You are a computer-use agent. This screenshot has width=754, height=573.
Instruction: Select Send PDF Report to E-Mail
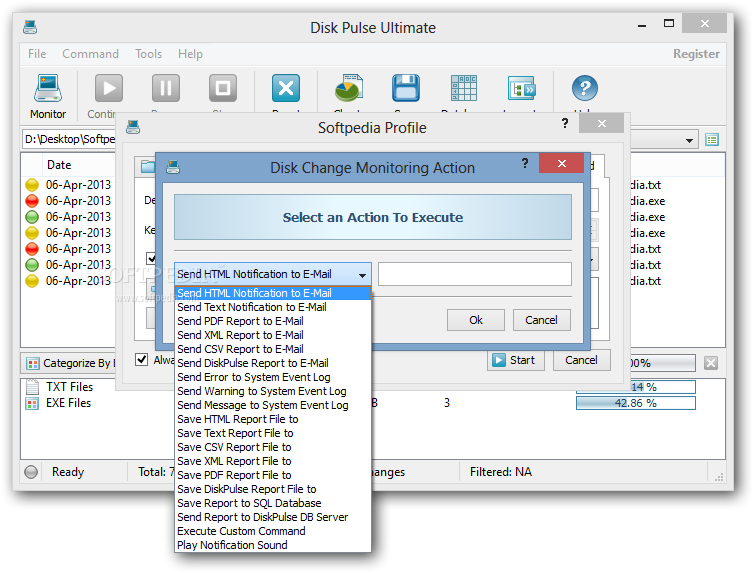(273, 321)
